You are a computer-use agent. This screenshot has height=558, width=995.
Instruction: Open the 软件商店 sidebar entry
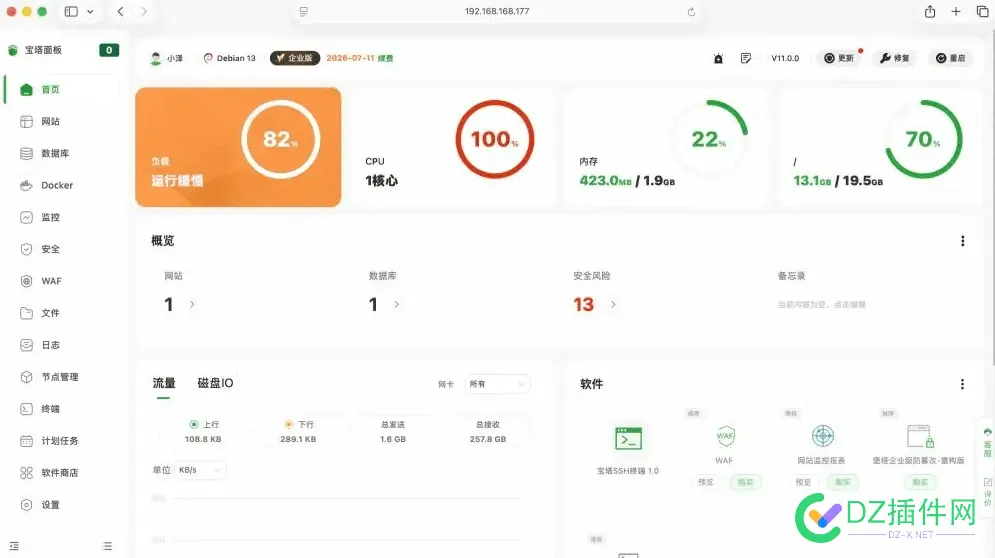49,473
